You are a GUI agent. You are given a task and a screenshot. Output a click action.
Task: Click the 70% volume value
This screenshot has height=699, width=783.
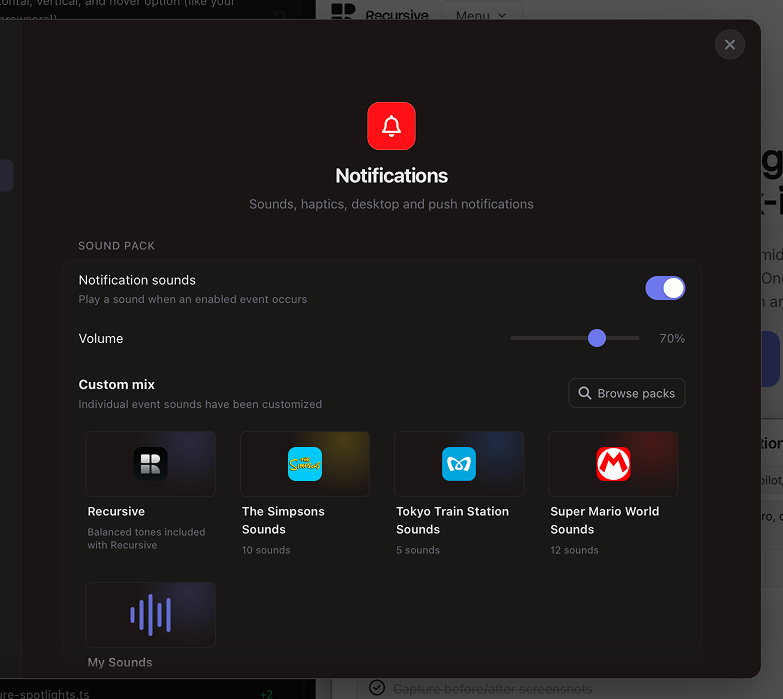[x=672, y=339]
